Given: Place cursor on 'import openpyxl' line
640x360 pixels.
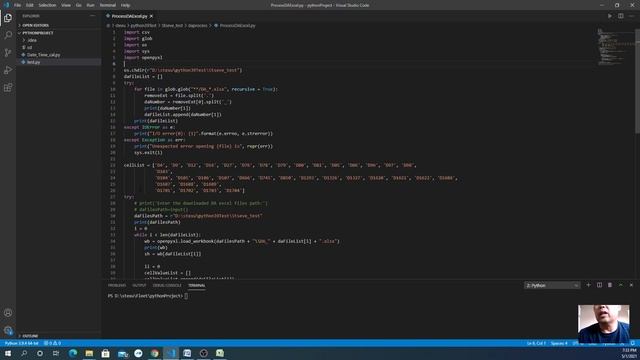Looking at the screenshot, I should [143, 58].
